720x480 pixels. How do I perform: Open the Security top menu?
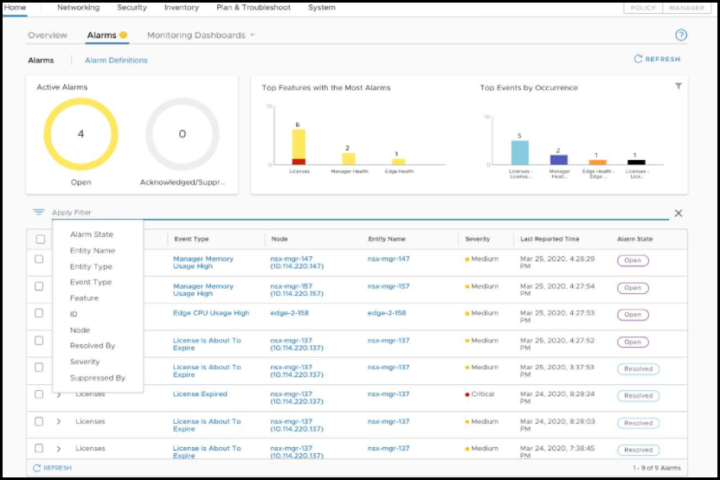(x=132, y=8)
